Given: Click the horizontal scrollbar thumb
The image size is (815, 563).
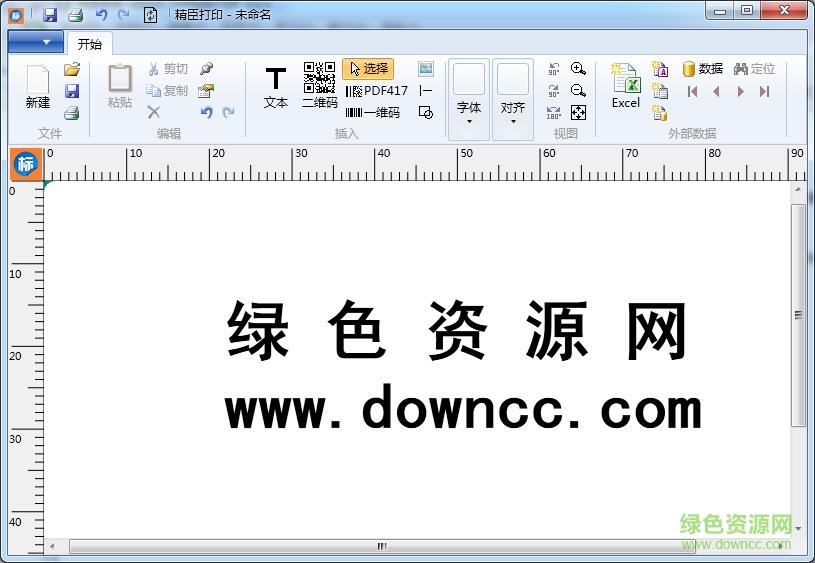Looking at the screenshot, I should 382,546.
